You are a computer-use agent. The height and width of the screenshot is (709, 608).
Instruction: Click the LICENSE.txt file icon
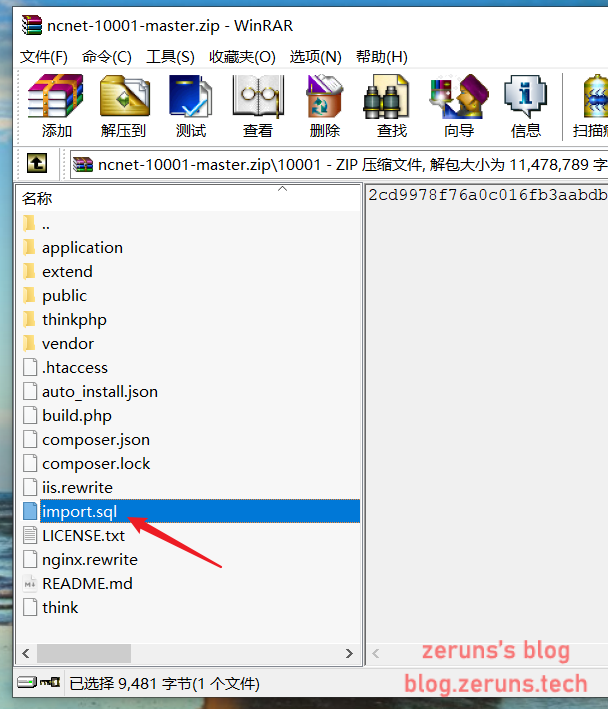30,535
